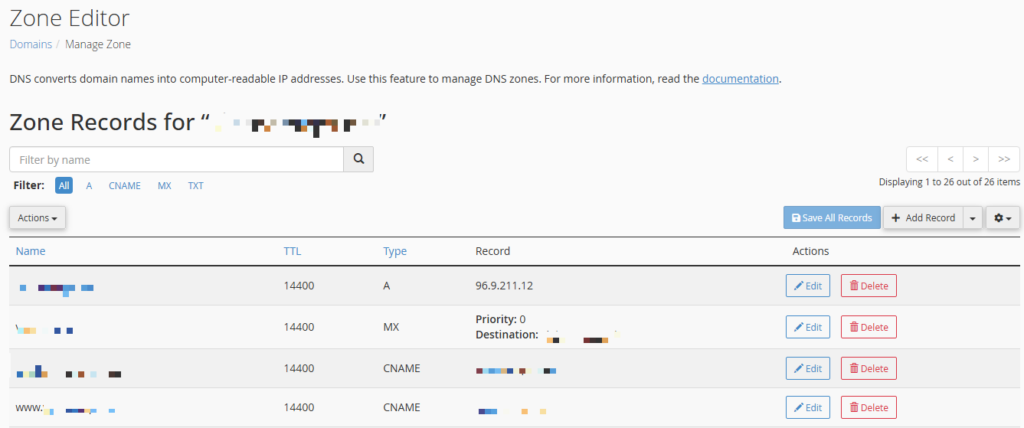
Task: Click the Add Record button
Action: click(x=924, y=218)
